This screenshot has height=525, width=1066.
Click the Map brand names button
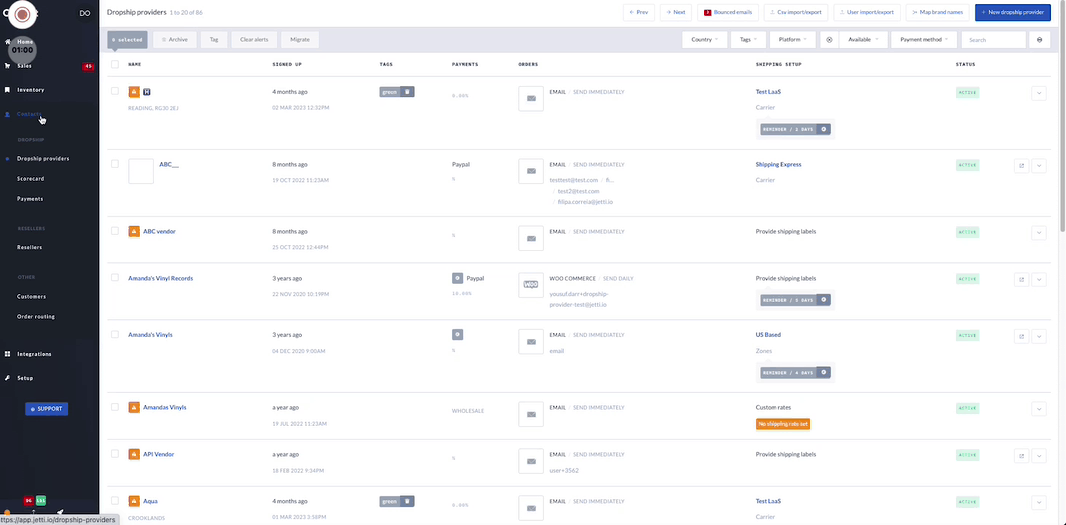point(937,12)
